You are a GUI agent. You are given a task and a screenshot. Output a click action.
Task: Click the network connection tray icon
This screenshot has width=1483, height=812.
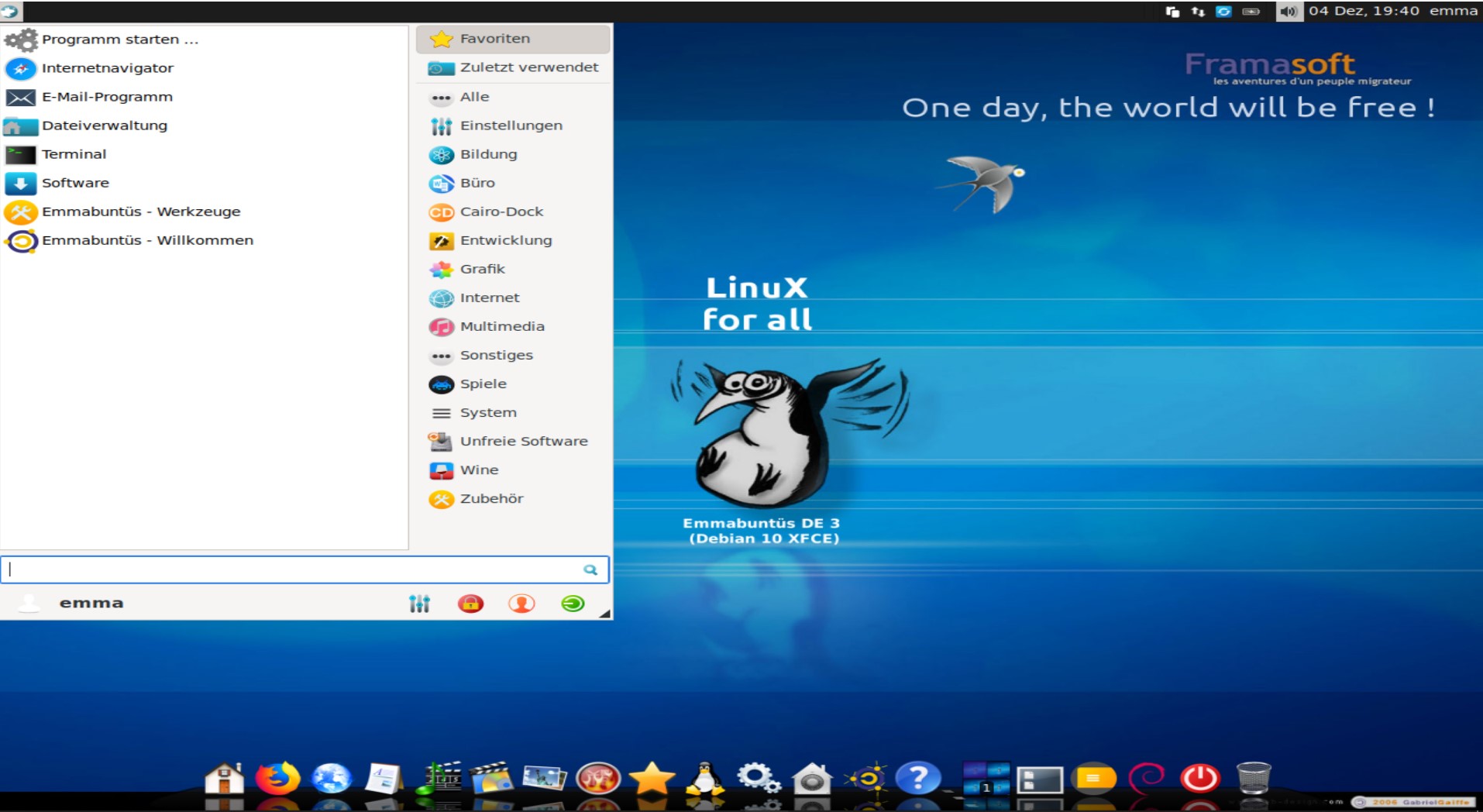click(x=1198, y=12)
